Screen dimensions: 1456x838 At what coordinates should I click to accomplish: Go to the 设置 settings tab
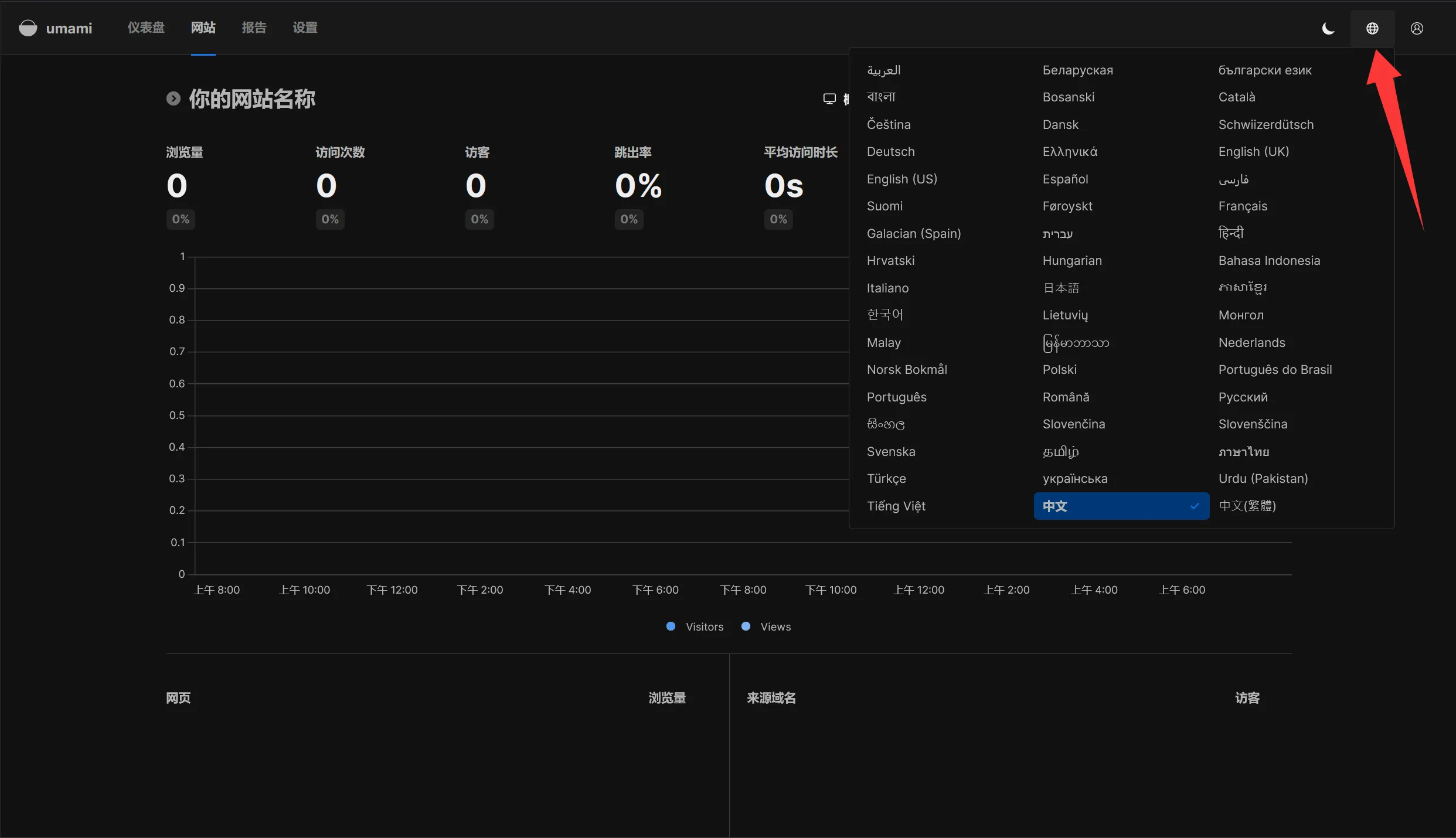pos(305,28)
